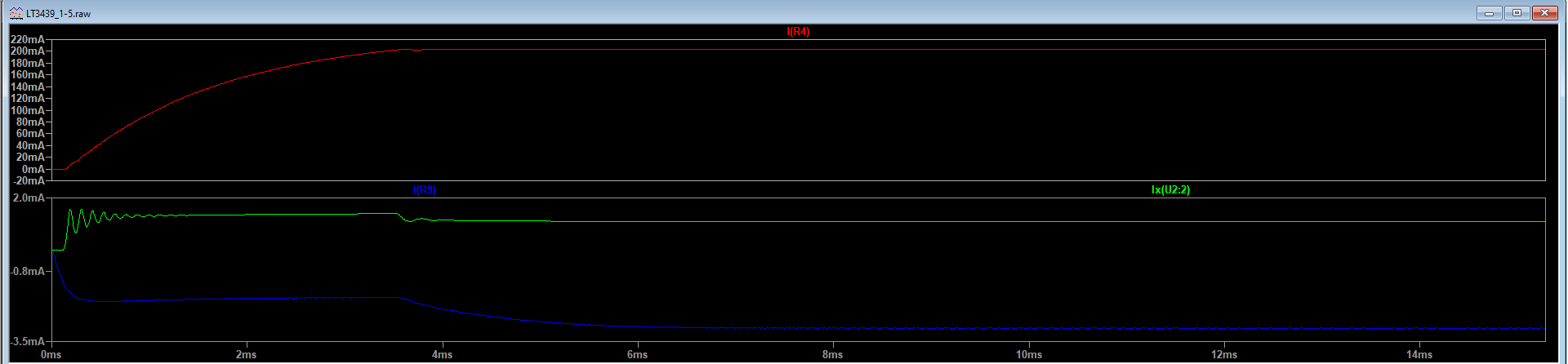Click the 180mA axis label
The image size is (1568, 364).
(28, 63)
